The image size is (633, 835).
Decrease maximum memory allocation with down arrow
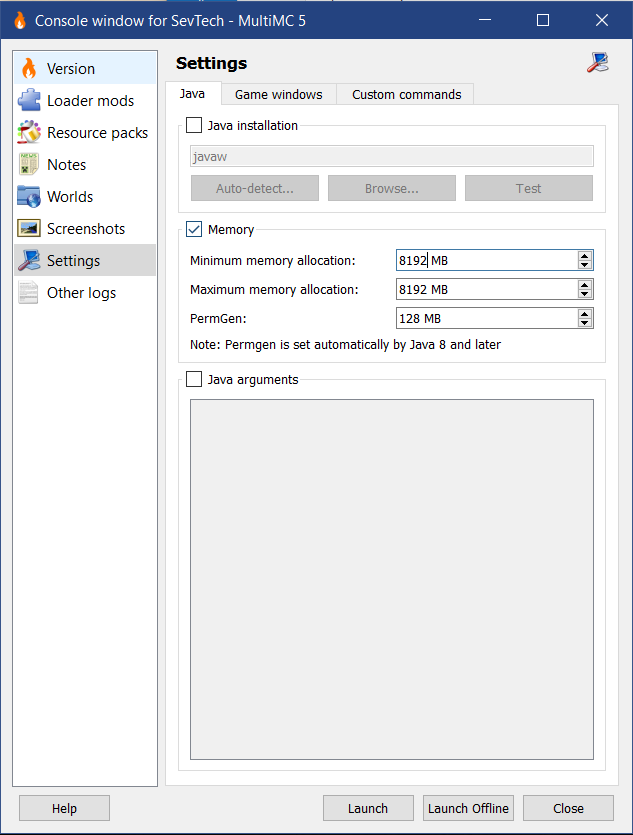(585, 294)
